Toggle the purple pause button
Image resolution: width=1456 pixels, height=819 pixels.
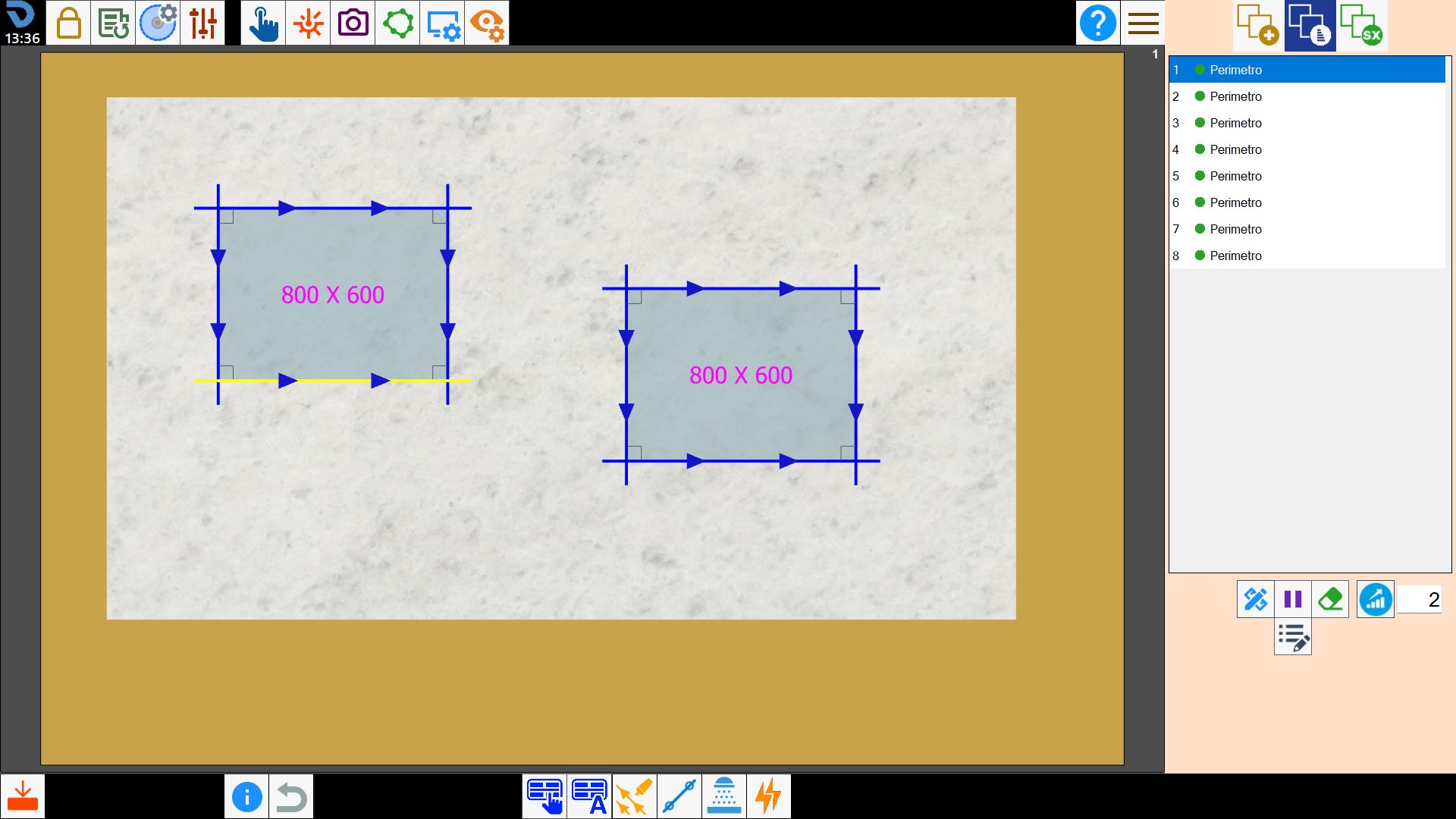tap(1293, 600)
